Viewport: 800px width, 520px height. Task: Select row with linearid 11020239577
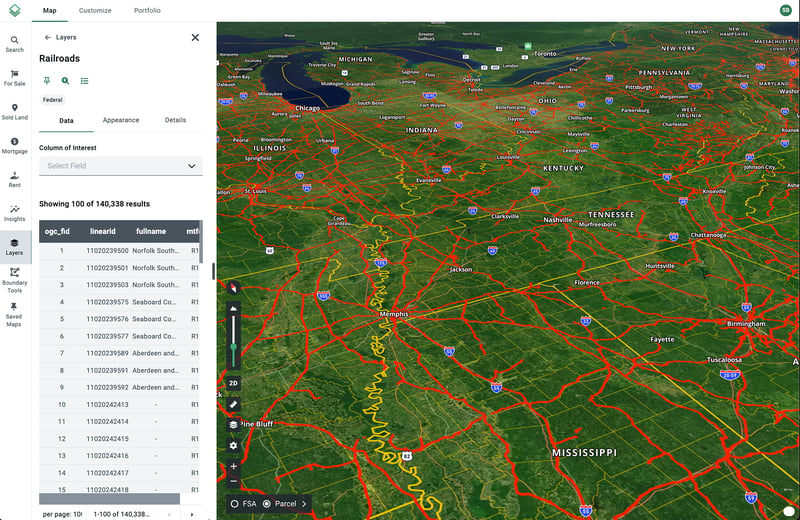point(119,336)
